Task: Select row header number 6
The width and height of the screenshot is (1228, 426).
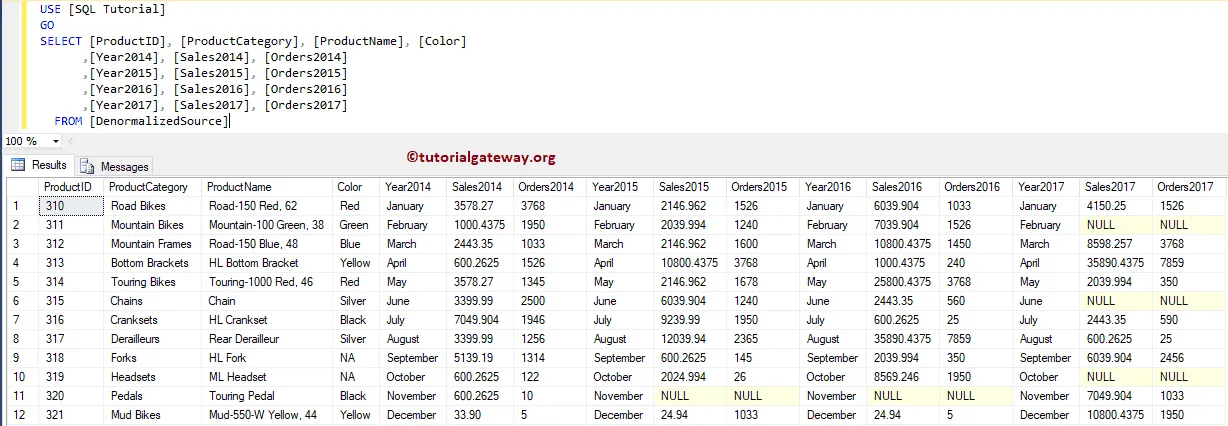Action: (x=22, y=301)
